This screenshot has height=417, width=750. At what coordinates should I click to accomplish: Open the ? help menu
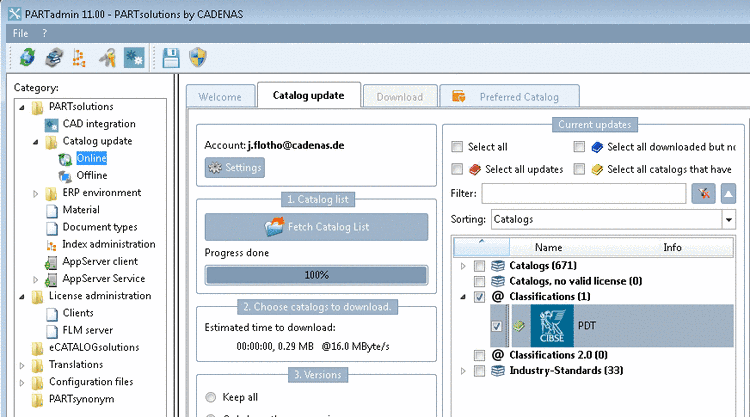[44, 33]
